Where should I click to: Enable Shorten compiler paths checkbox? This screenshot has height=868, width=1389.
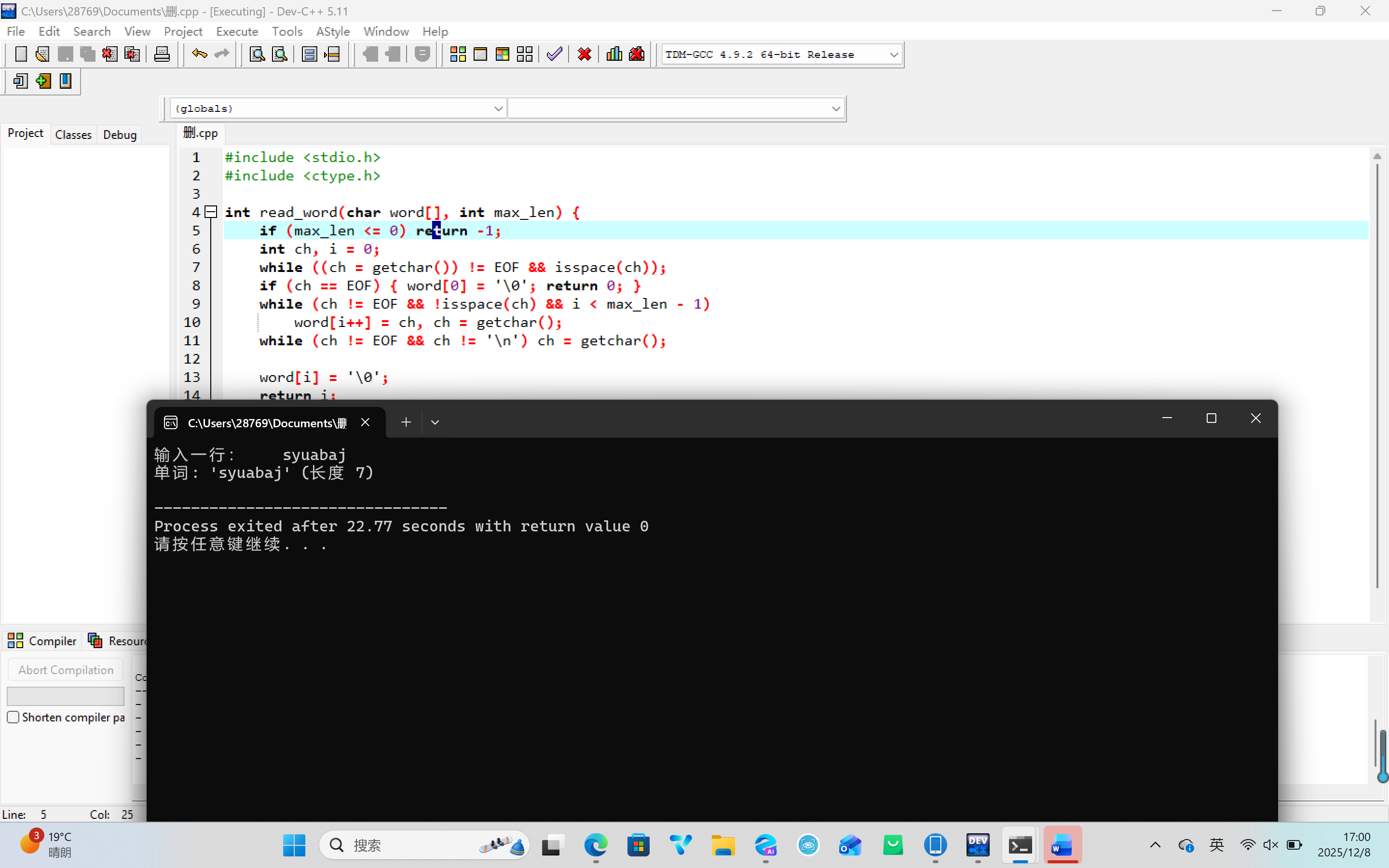13,717
